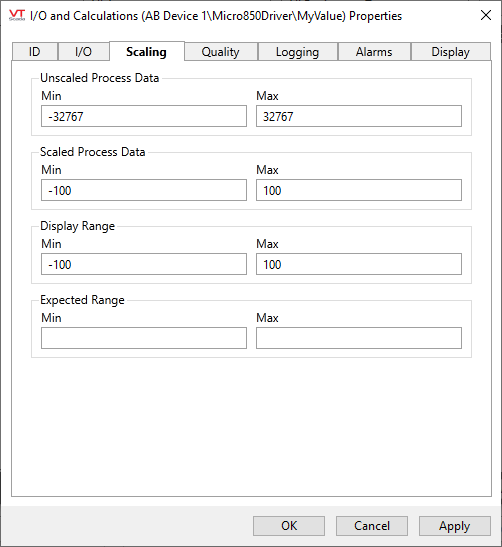
Task: Click the VTScada logo icon in title bar
Action: click(x=17, y=15)
